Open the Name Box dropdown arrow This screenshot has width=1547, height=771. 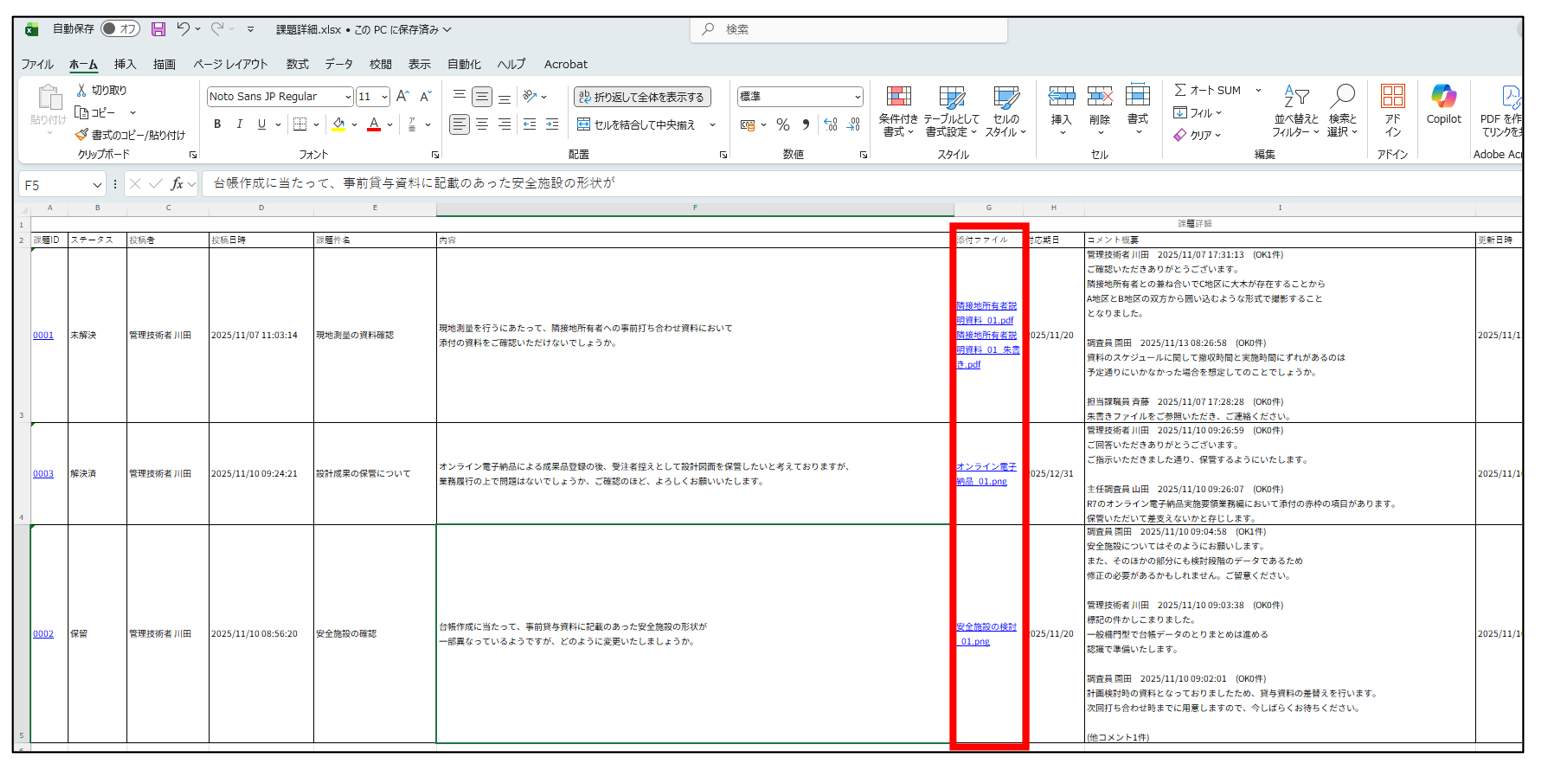[x=98, y=185]
